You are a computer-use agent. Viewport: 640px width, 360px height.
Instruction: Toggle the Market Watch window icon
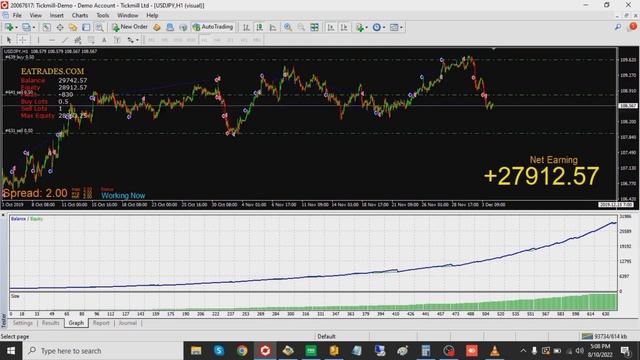(47, 27)
